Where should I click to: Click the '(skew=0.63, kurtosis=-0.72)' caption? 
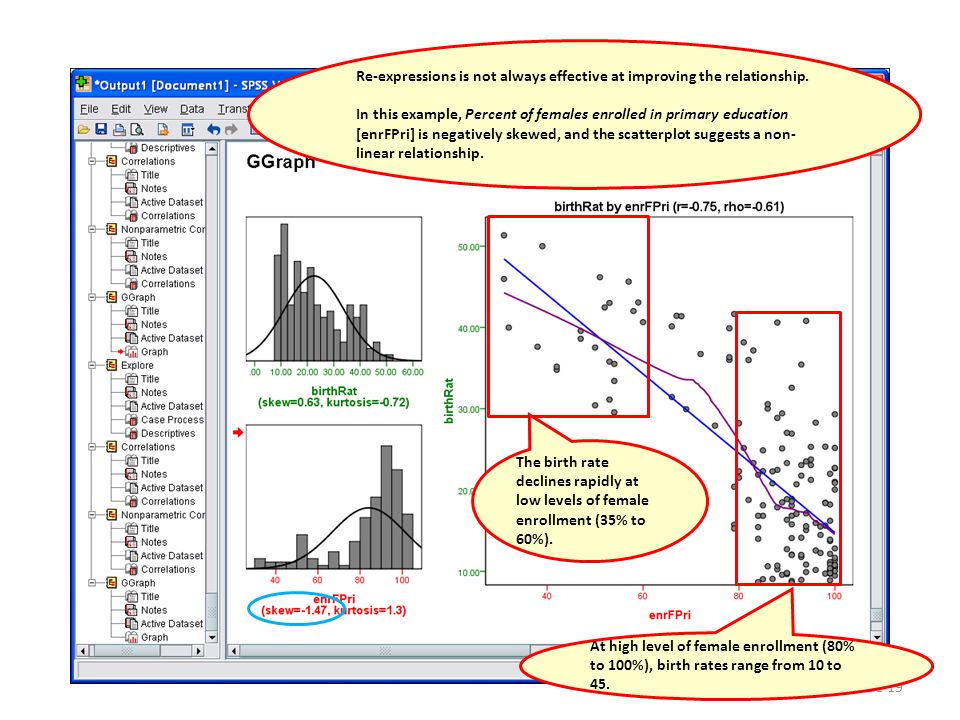[x=334, y=402]
